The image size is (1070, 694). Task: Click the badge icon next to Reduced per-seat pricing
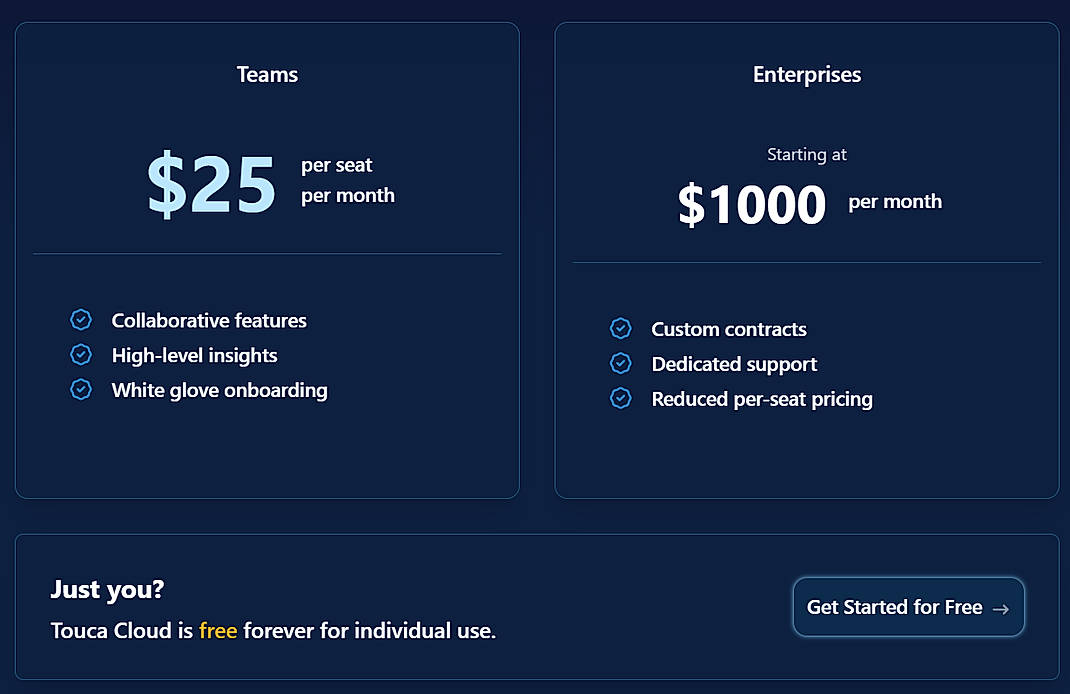pos(621,398)
